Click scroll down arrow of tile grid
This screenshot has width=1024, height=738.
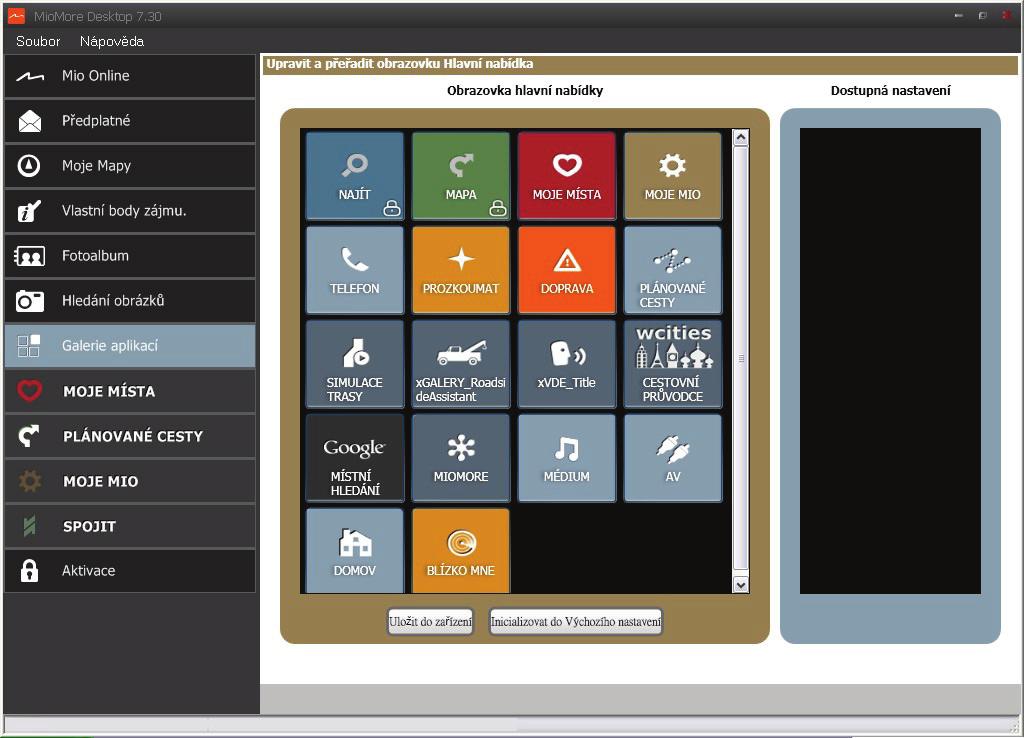tap(741, 585)
